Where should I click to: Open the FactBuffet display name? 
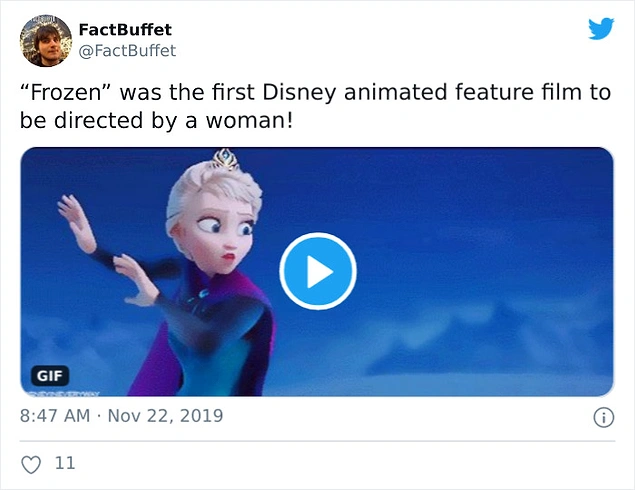click(x=125, y=29)
